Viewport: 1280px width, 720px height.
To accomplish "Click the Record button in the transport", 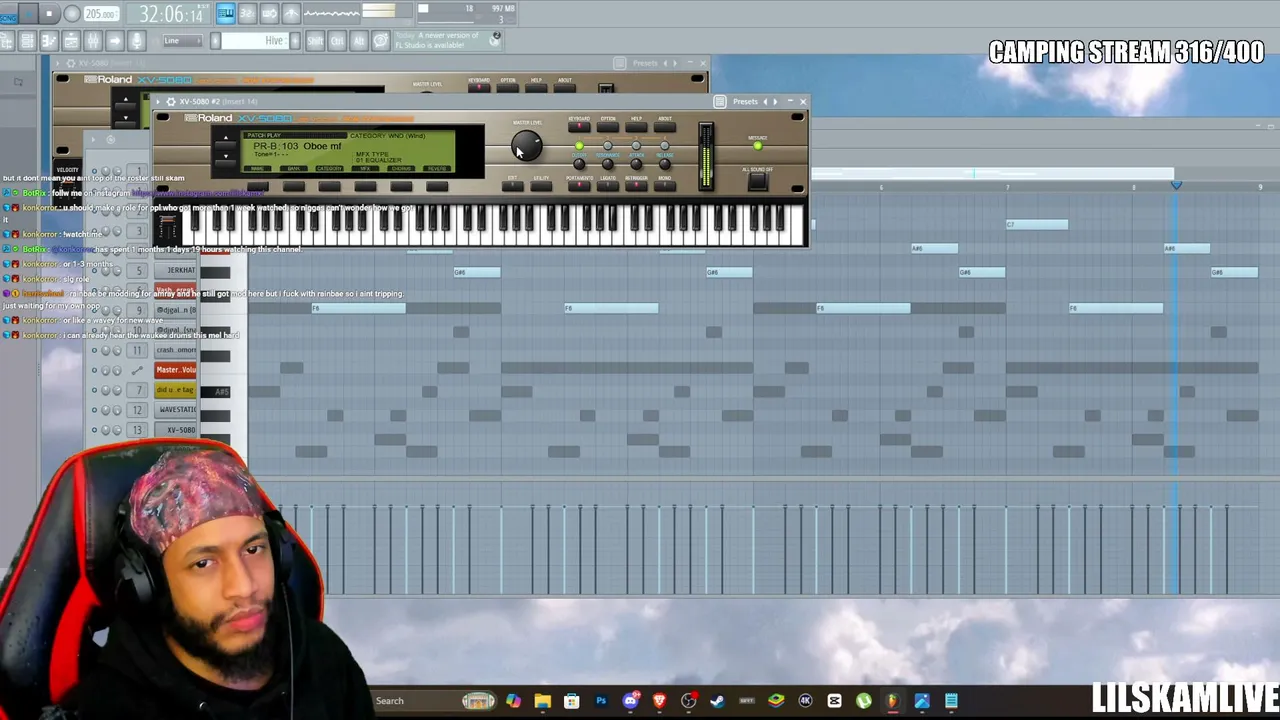I will (x=72, y=14).
